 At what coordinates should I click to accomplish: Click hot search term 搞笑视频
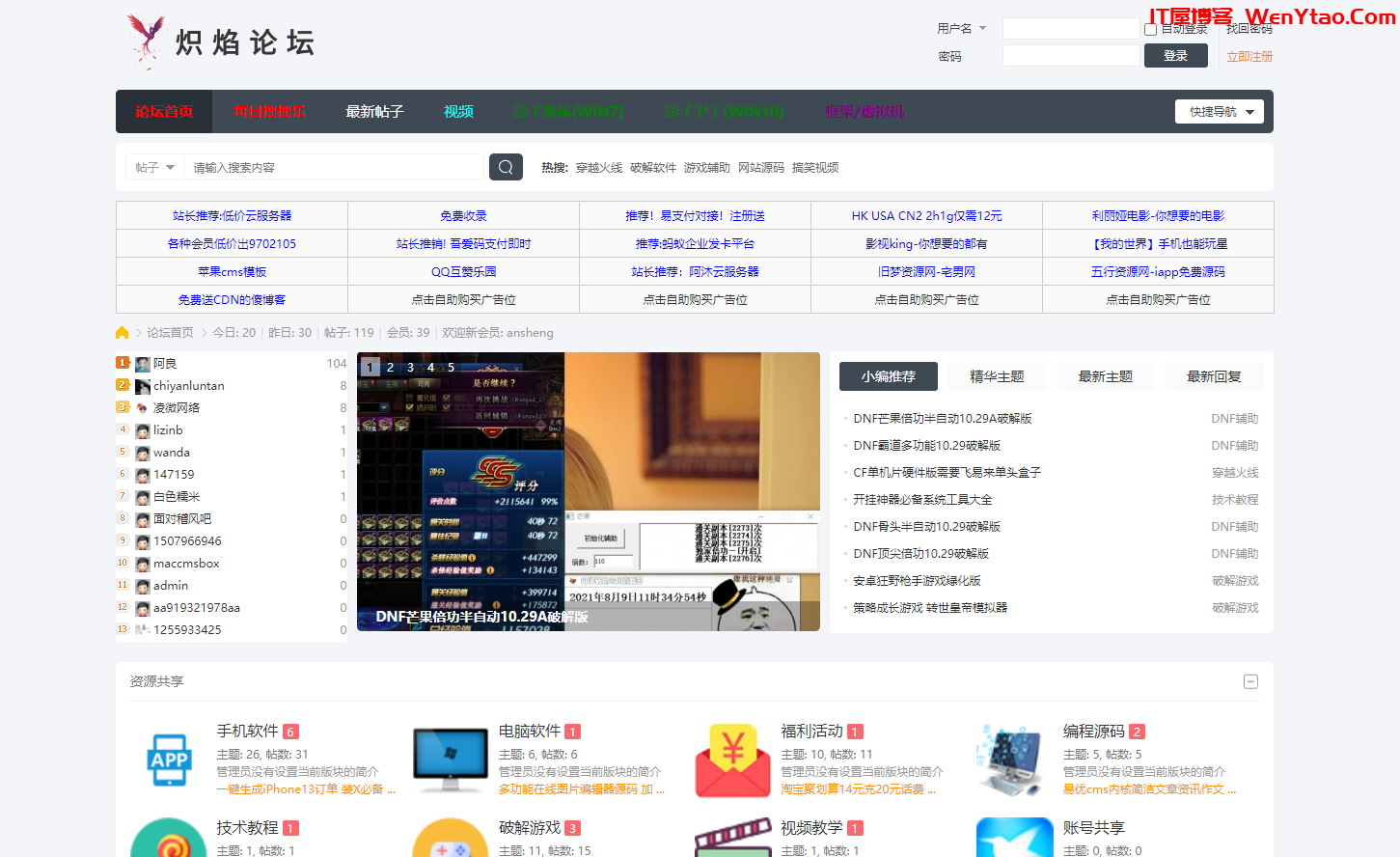pos(815,168)
